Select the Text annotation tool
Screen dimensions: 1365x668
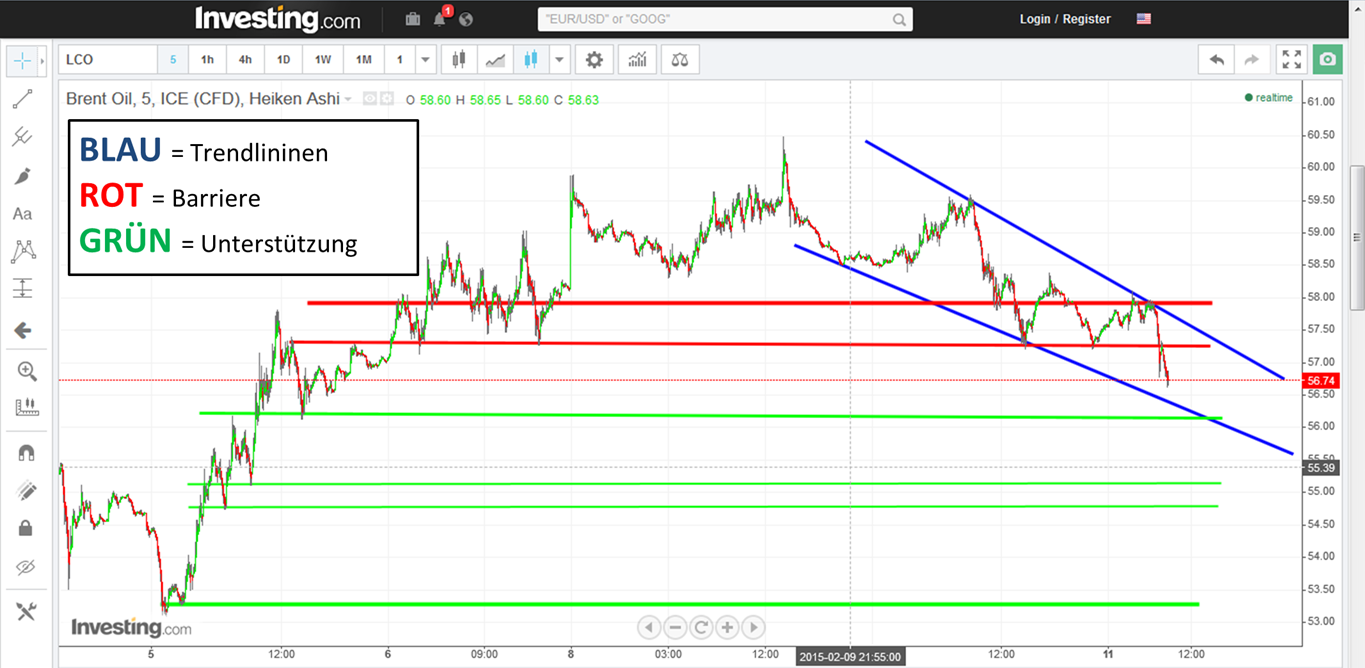pyautogui.click(x=22, y=213)
